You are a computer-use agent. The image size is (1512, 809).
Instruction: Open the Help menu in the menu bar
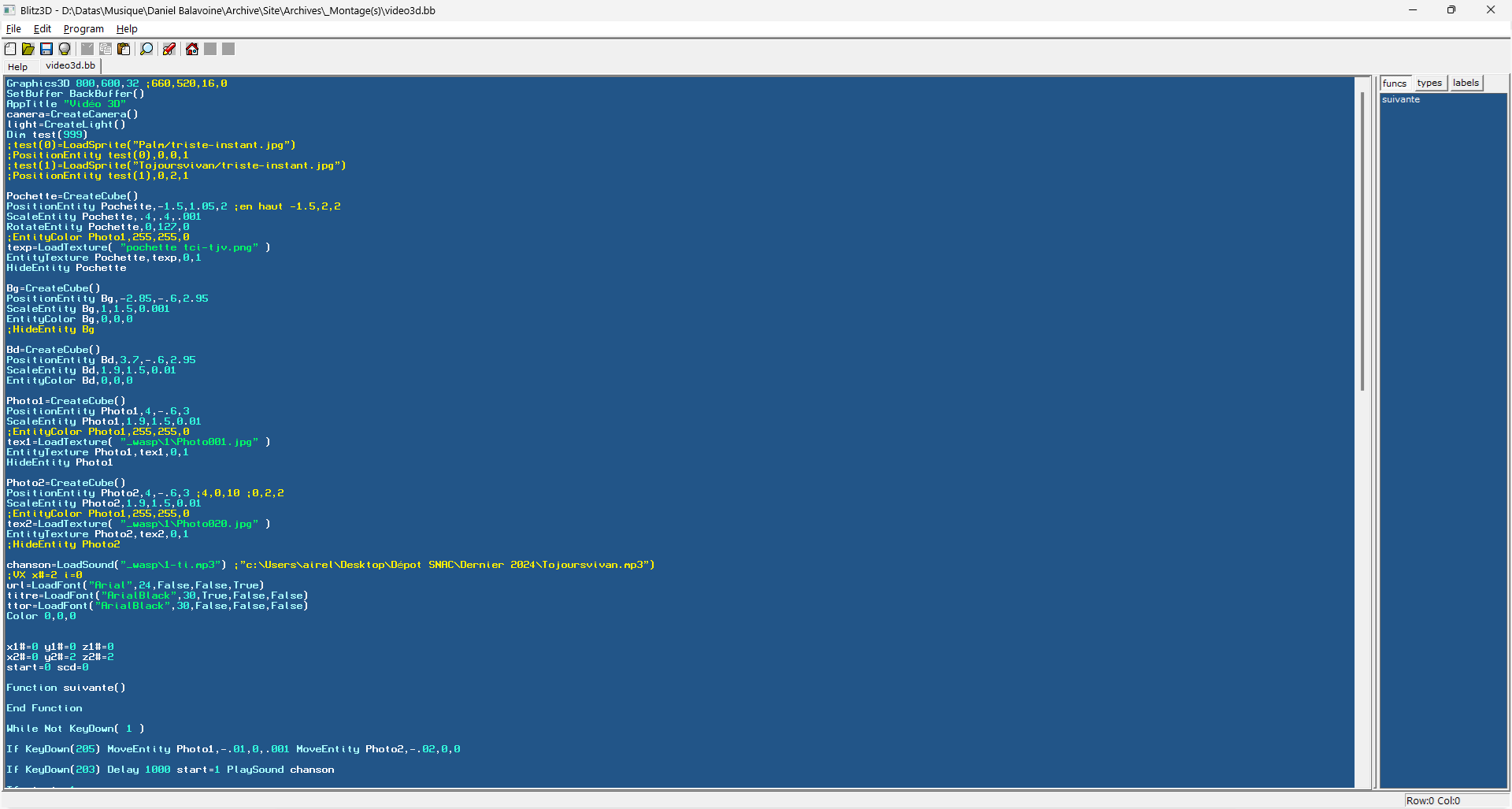point(127,29)
